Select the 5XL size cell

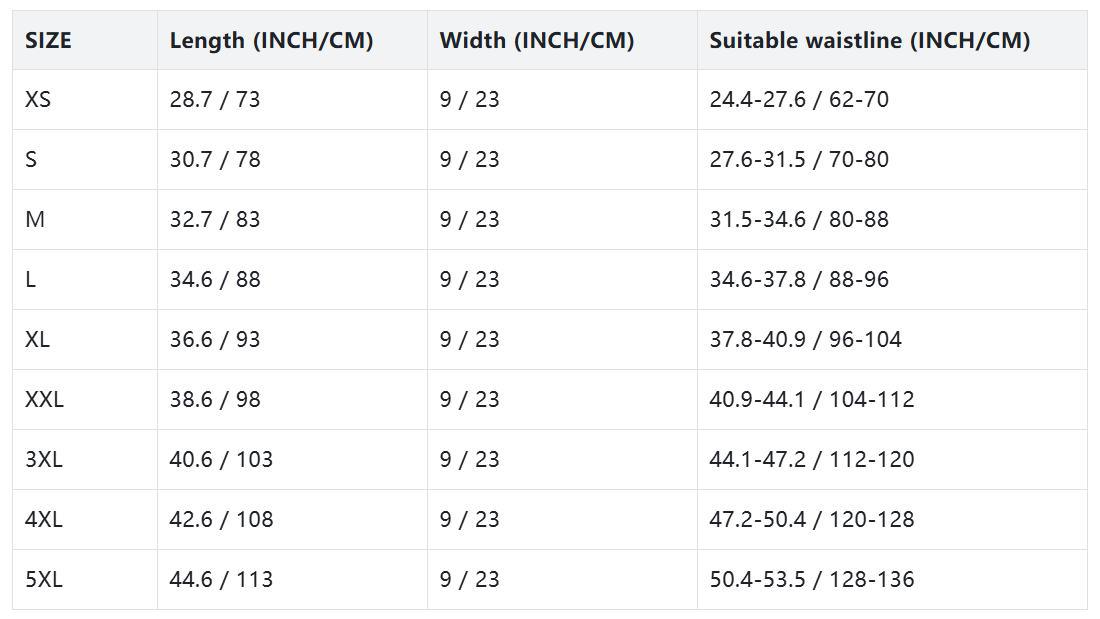[43, 580]
